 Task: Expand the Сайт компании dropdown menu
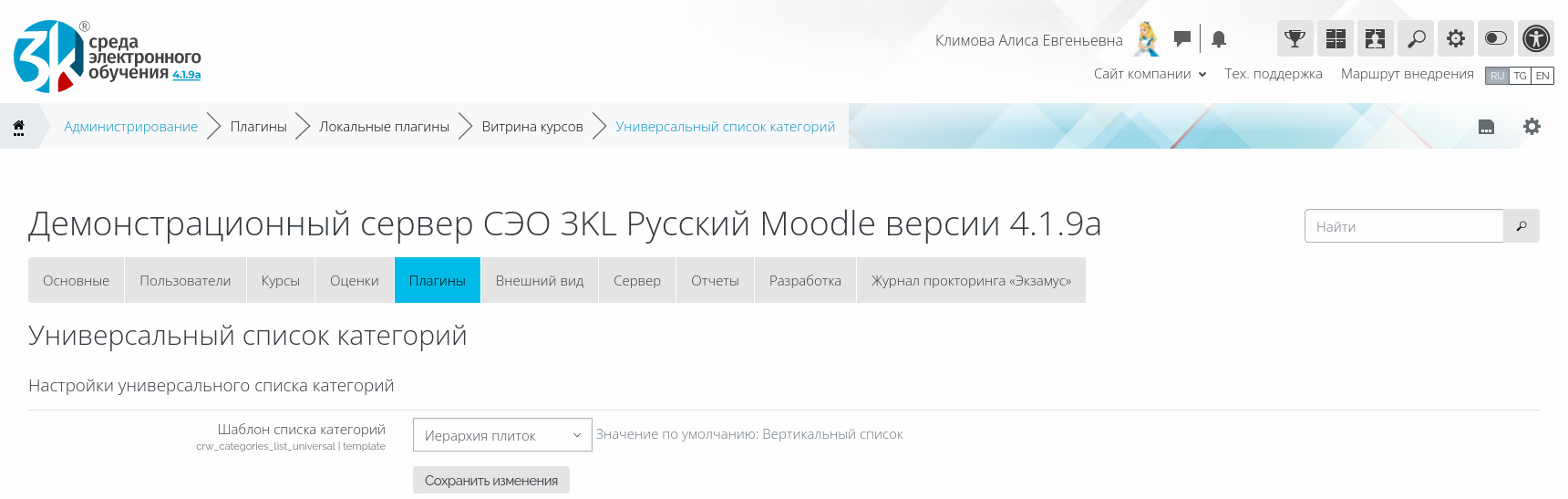tap(1150, 74)
